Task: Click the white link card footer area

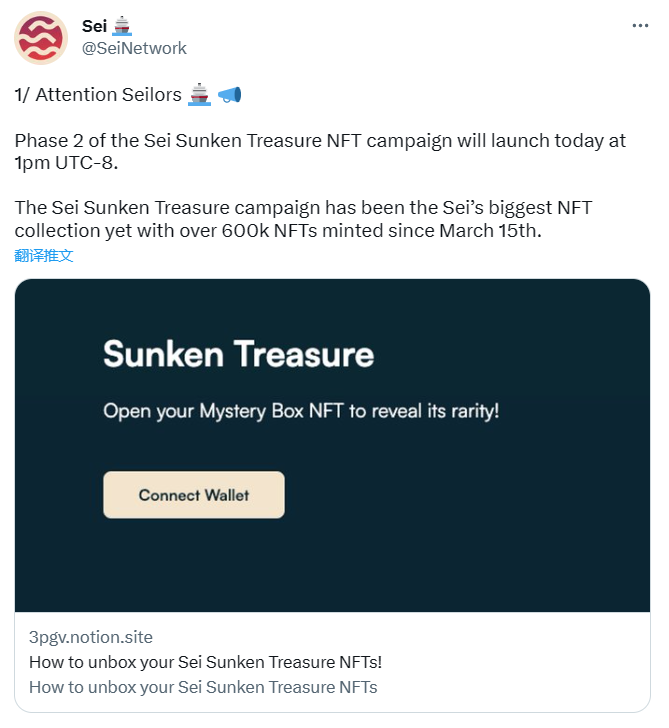Action: [332, 662]
